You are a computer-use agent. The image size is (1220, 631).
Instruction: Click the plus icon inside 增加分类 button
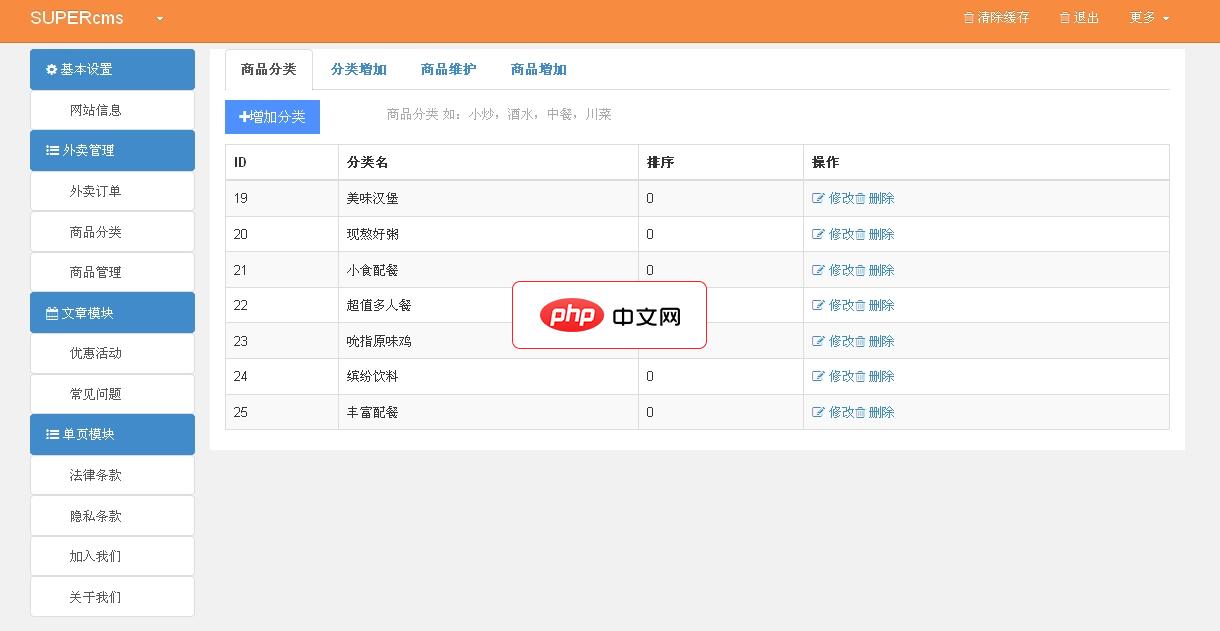[243, 117]
